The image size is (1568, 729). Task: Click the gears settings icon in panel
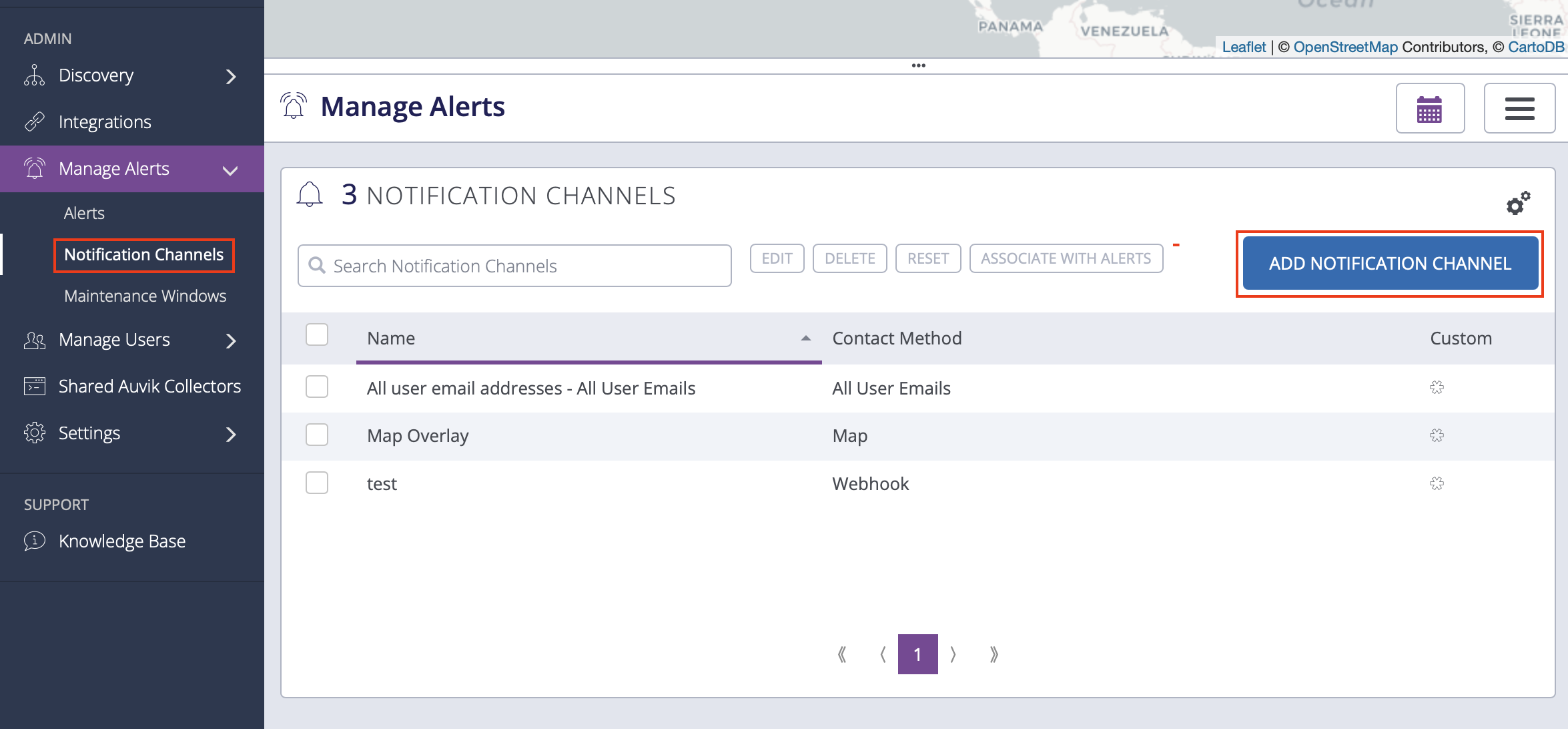pyautogui.click(x=1518, y=203)
